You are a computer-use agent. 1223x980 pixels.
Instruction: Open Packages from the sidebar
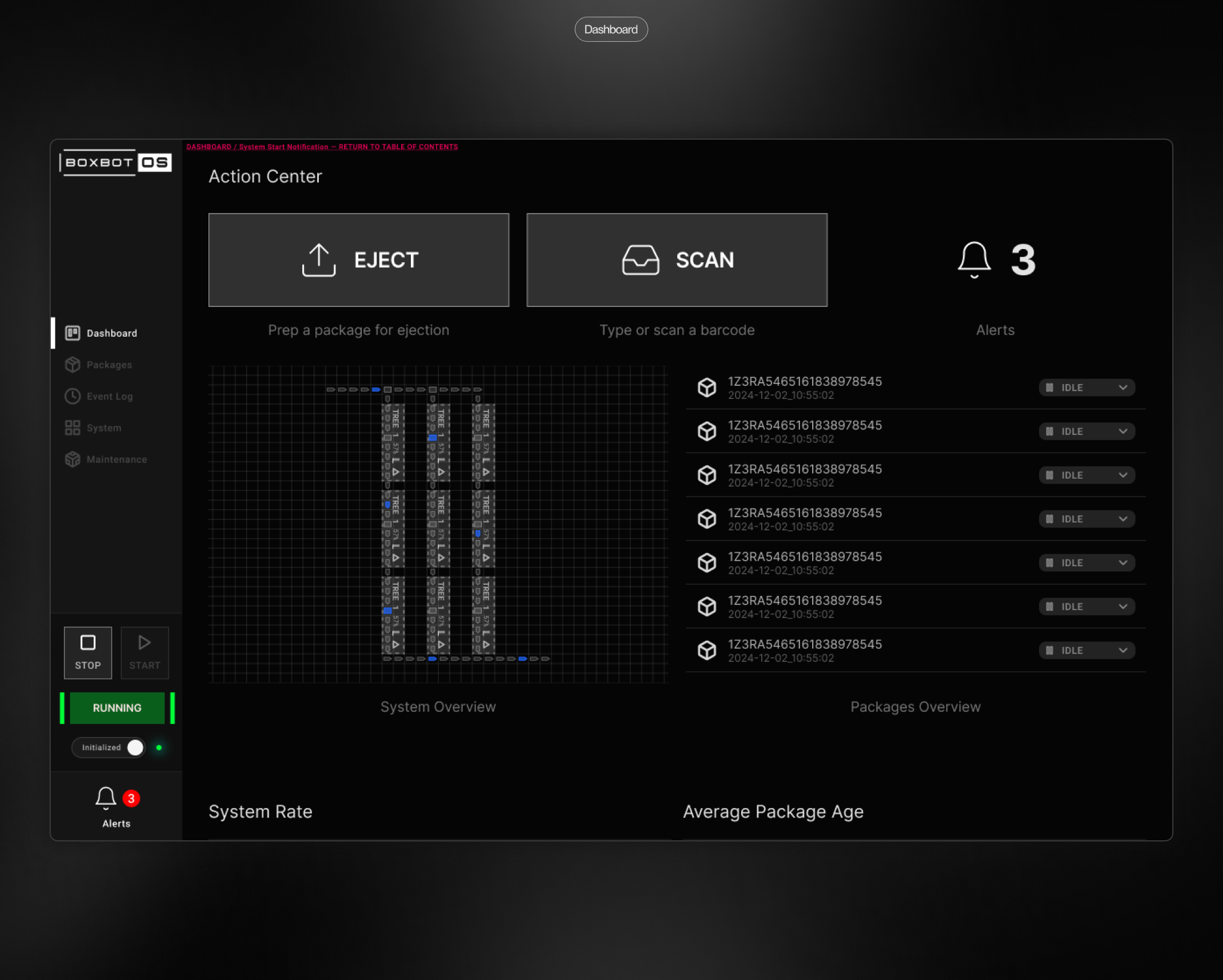coord(109,365)
